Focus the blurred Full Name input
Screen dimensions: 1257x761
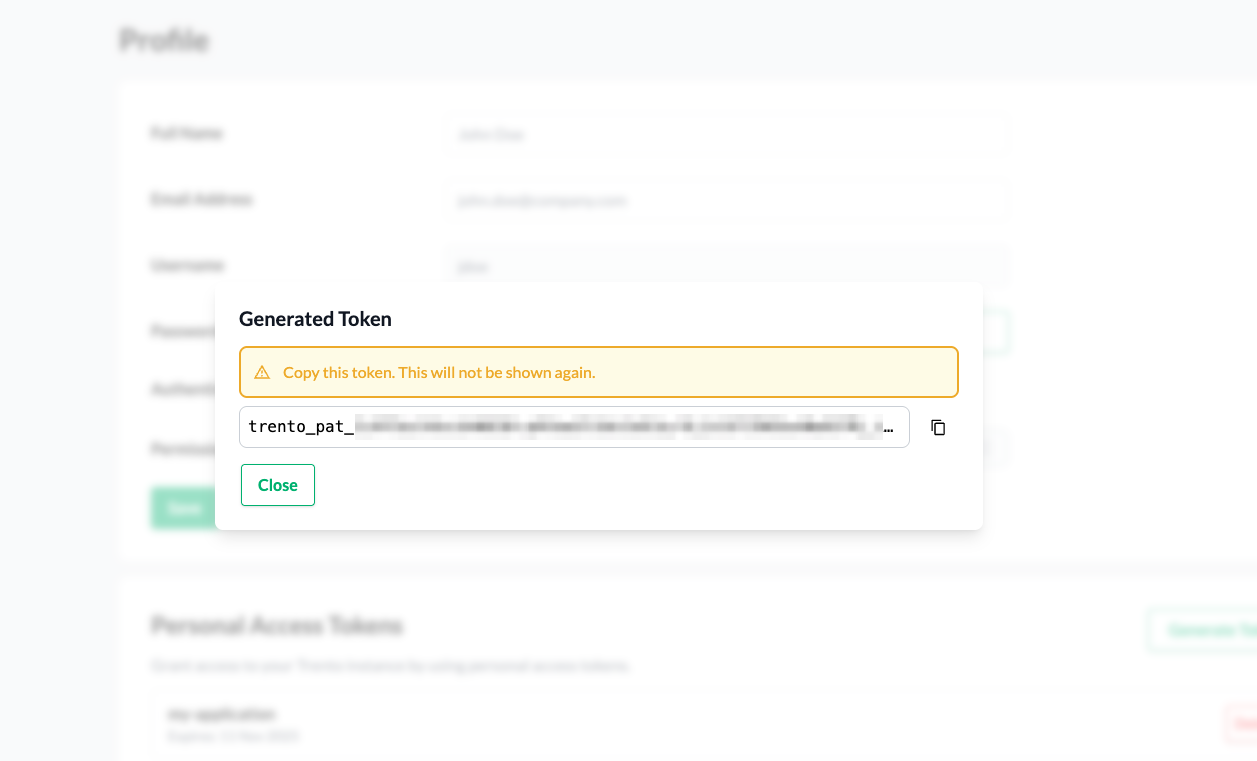tap(726, 134)
